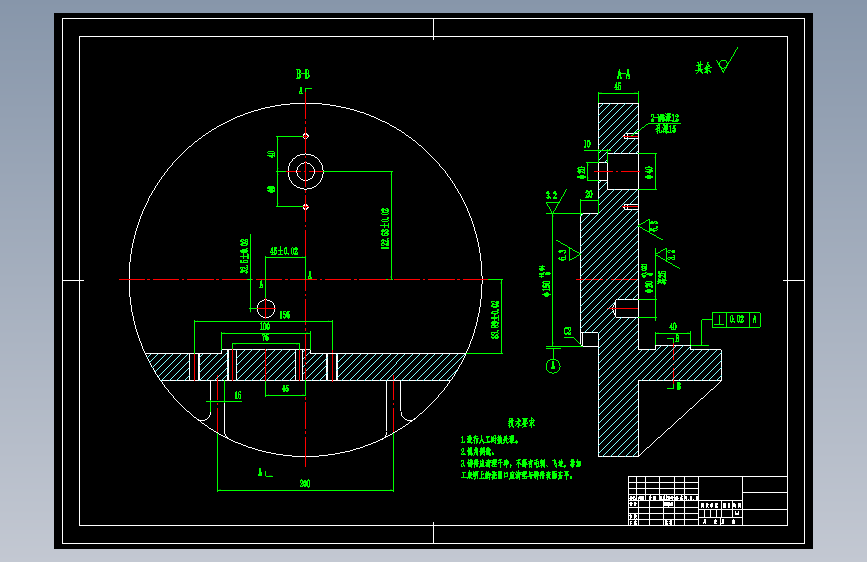Viewport: 867px width, 562px height.
Task: Click the hole depth callout 孔深15
Action: (x=665, y=129)
